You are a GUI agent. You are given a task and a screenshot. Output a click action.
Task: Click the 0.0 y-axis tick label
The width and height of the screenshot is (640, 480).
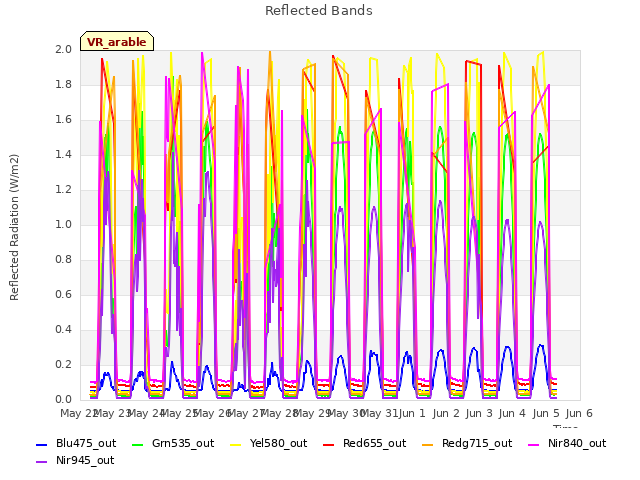pyautogui.click(x=64, y=400)
